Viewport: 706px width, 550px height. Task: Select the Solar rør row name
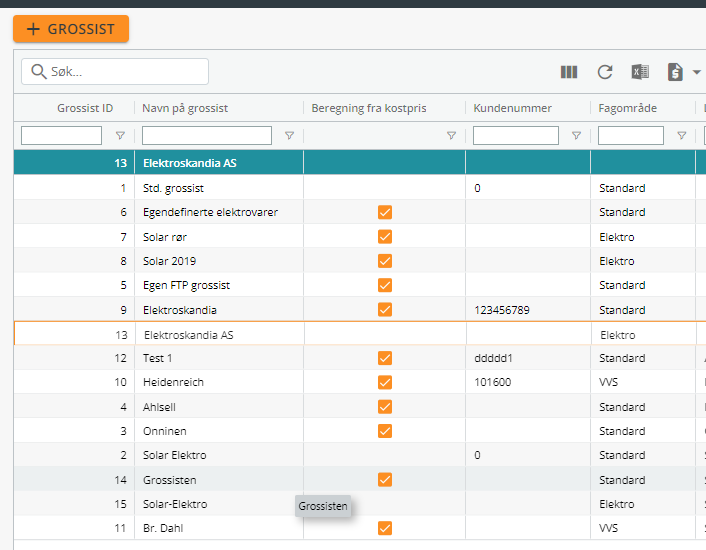165,237
